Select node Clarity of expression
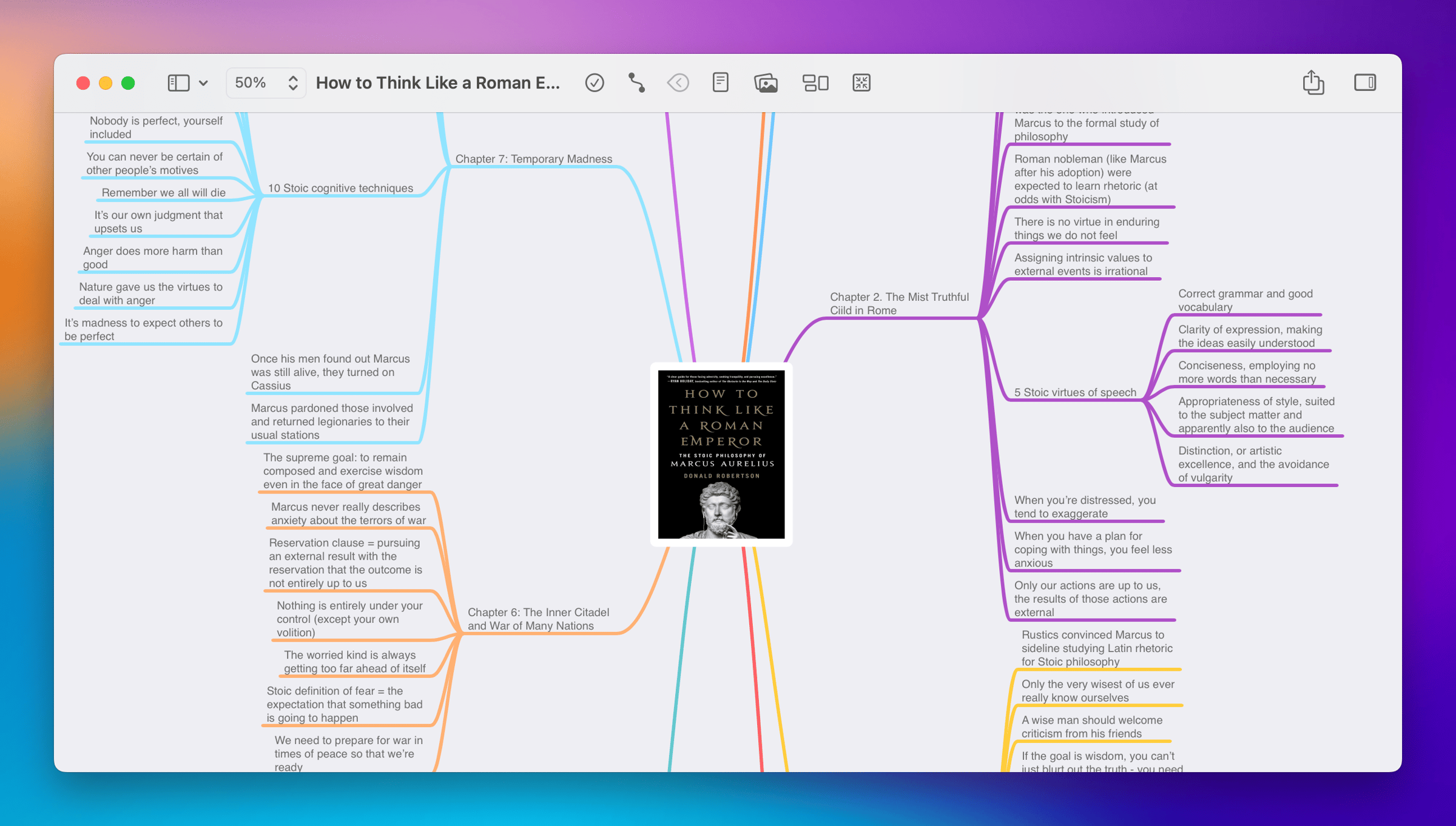This screenshot has height=826, width=1456. coord(1250,336)
